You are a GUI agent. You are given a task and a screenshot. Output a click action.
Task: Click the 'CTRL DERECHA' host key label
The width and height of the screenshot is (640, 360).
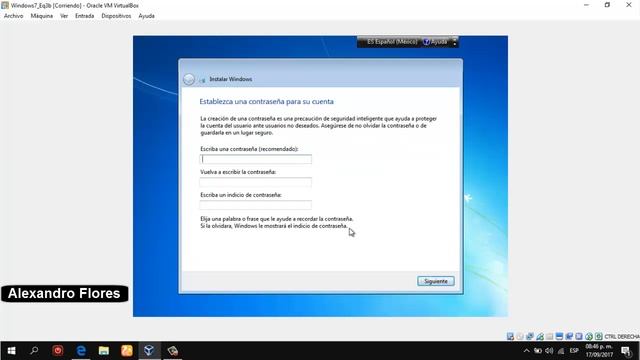point(622,337)
